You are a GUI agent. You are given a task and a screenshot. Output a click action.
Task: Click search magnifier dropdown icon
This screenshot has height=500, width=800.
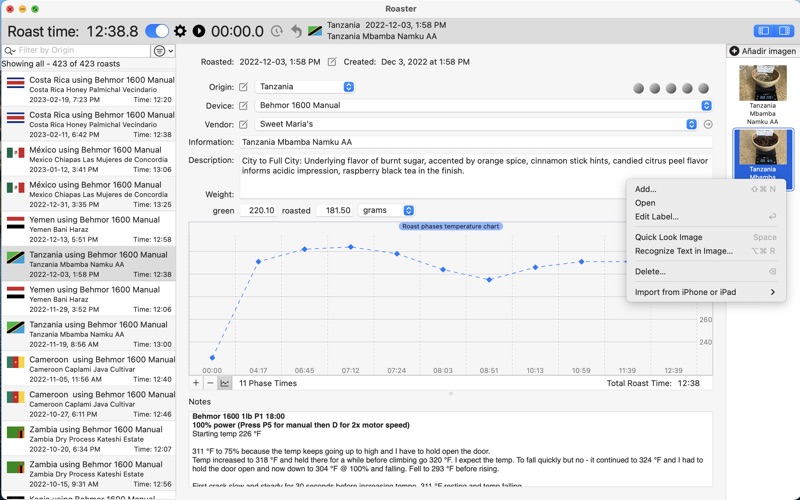pyautogui.click(x=10, y=51)
